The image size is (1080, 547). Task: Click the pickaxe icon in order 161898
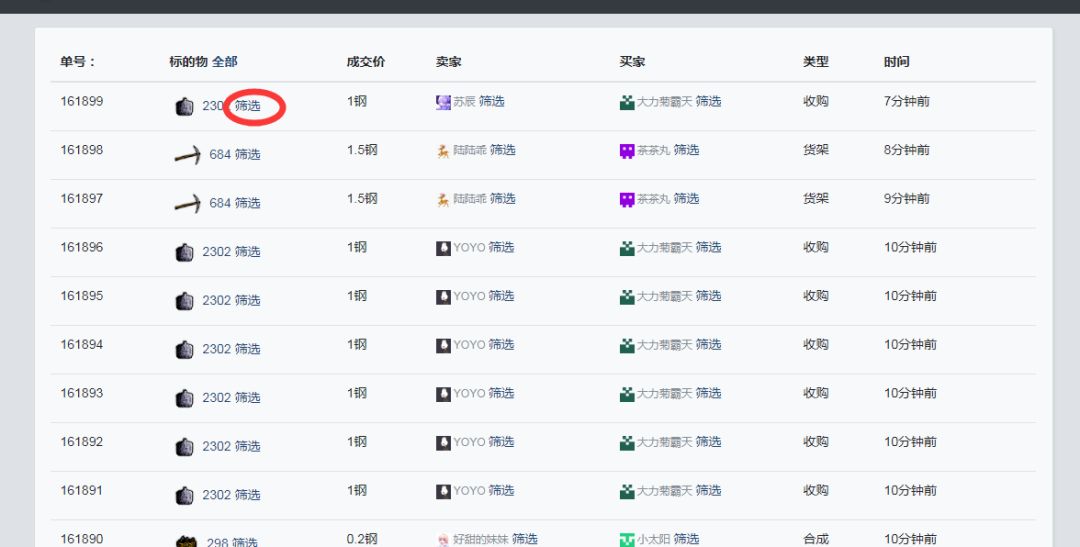coord(188,155)
